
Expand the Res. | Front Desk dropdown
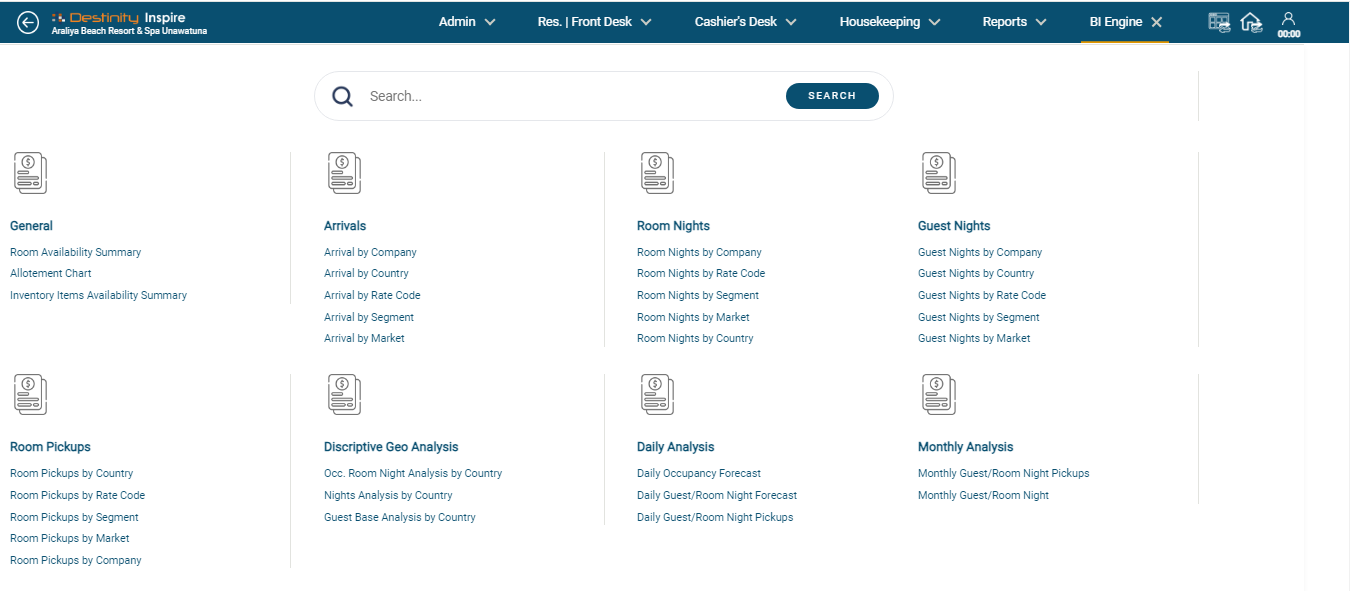594,22
